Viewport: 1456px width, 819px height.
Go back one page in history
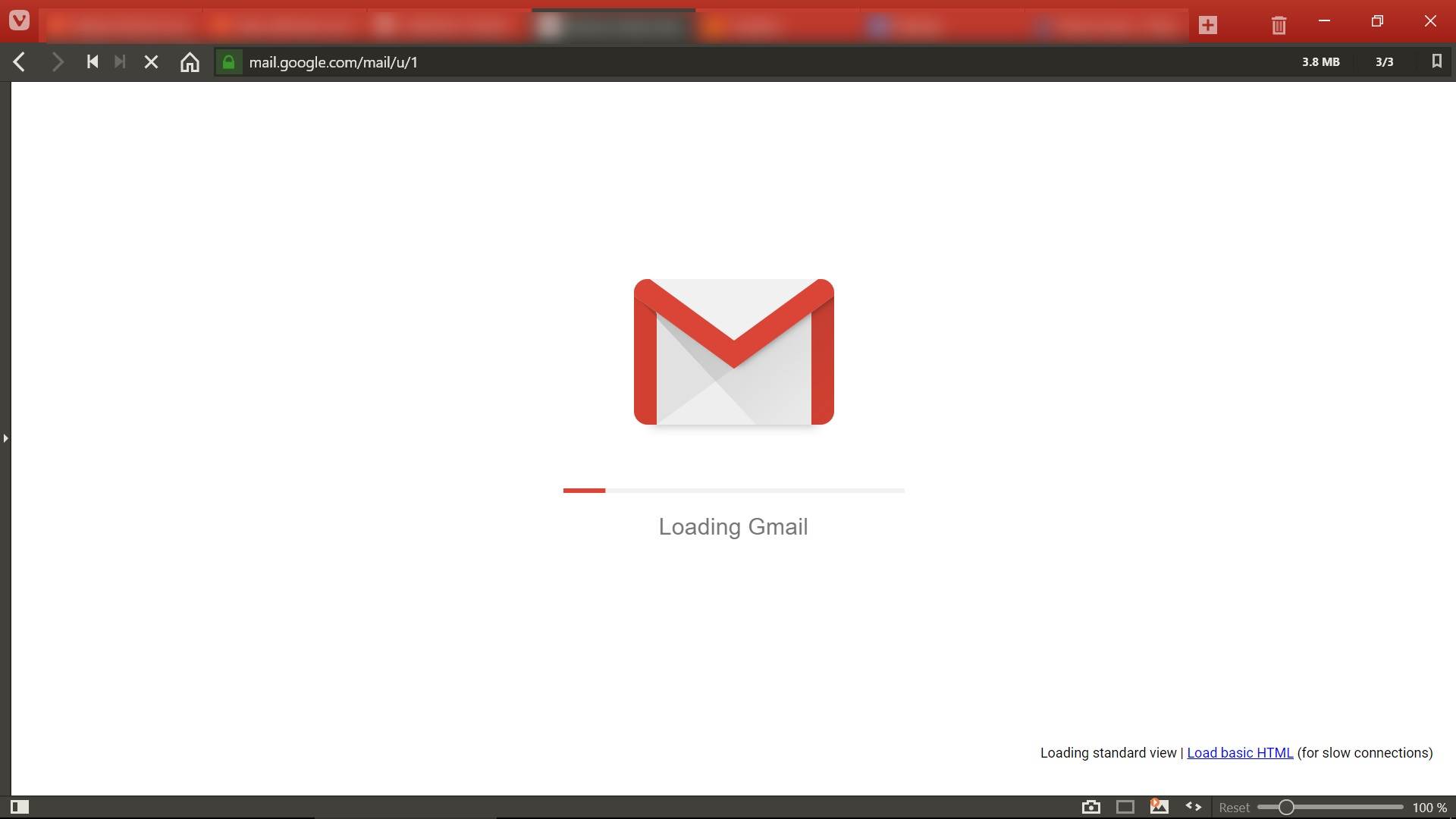20,62
